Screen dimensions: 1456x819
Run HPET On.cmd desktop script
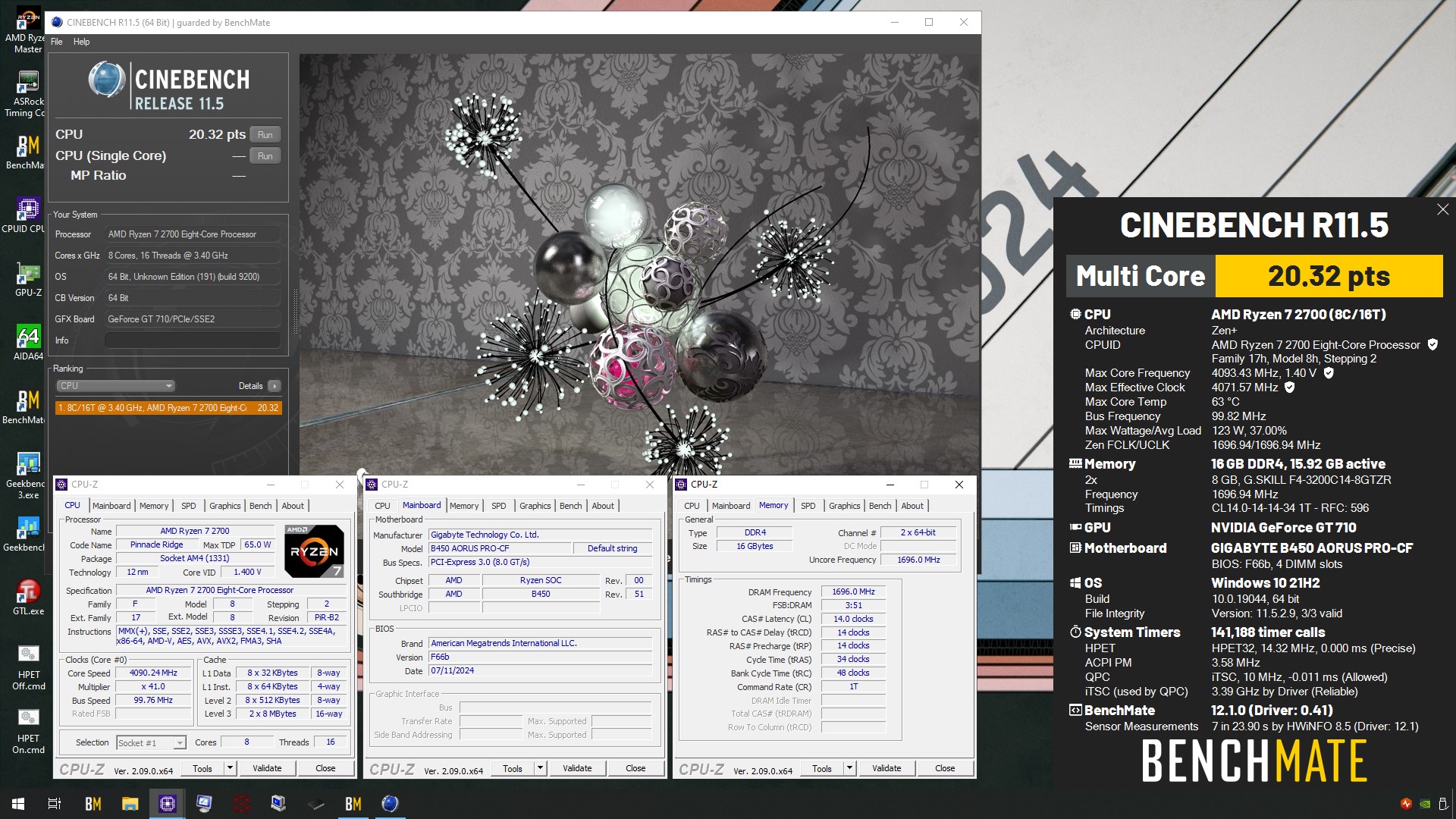(x=28, y=730)
